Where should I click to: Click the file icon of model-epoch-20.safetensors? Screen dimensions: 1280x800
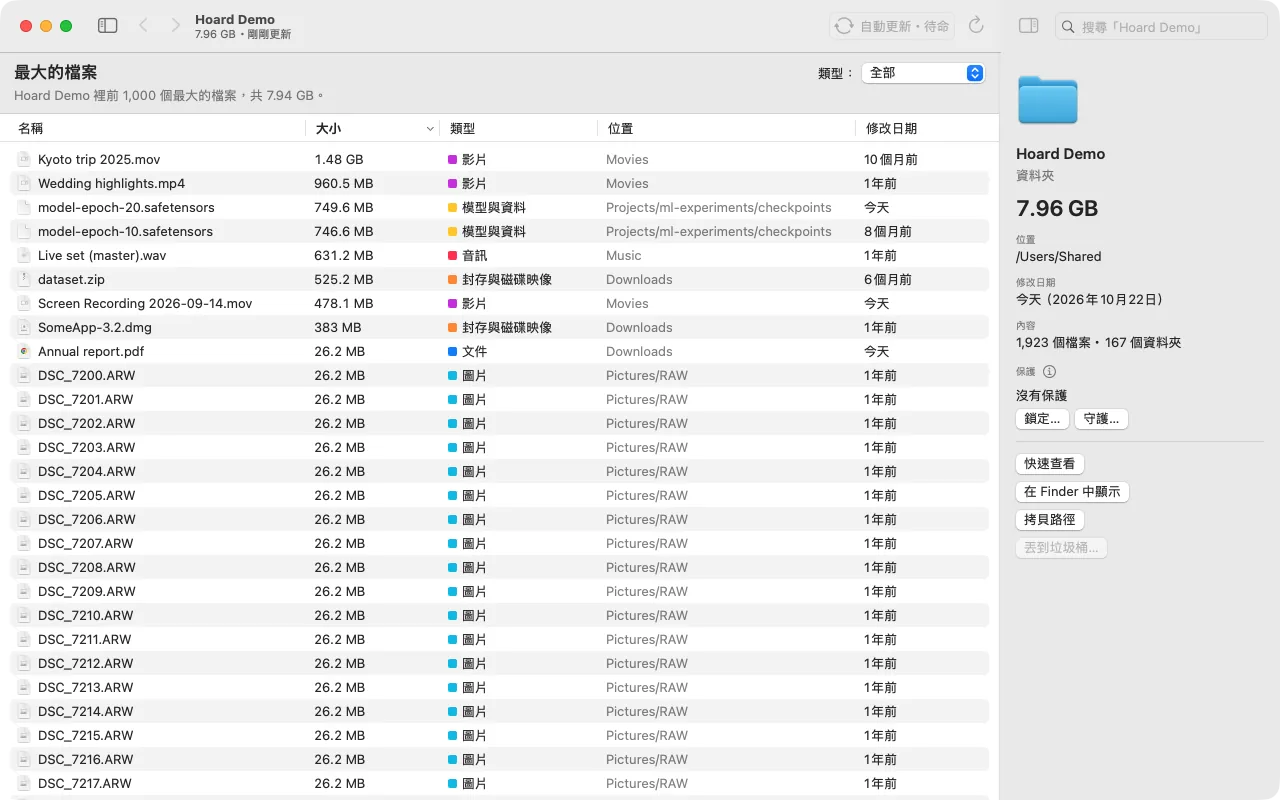(24, 207)
